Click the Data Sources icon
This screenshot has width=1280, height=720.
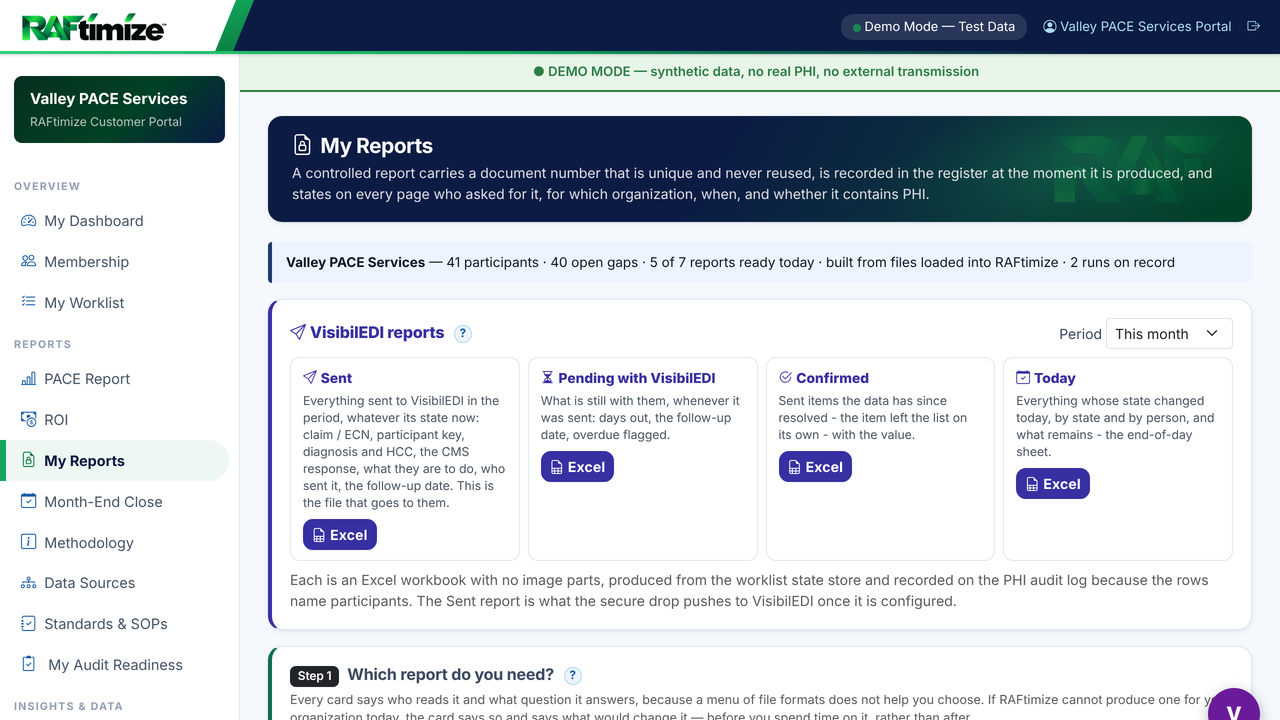coord(28,583)
